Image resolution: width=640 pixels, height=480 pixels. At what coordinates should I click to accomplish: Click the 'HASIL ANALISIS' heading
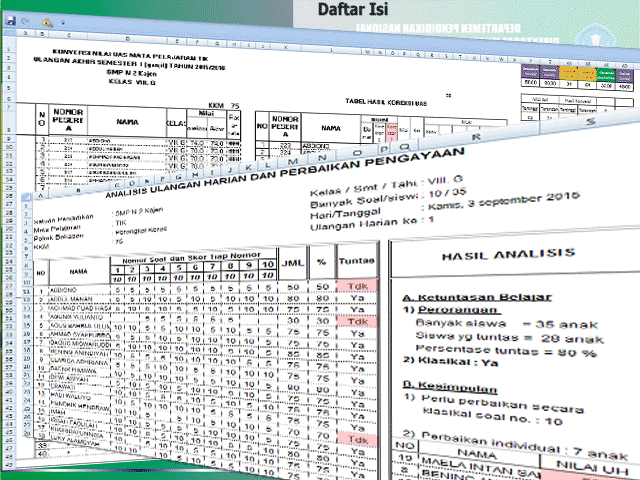pyautogui.click(x=508, y=255)
